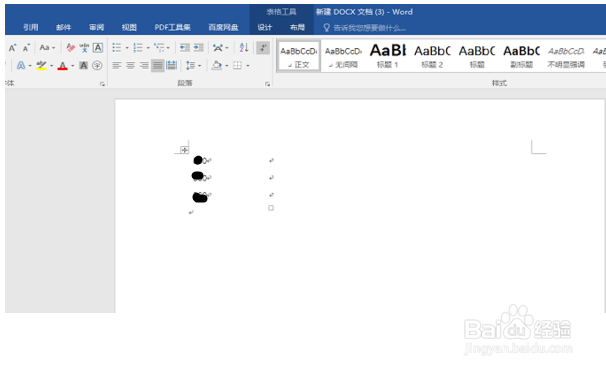Image resolution: width=606 pixels, height=369 pixels.
Task: Open line spacing dropdown arrow
Action: (199, 66)
